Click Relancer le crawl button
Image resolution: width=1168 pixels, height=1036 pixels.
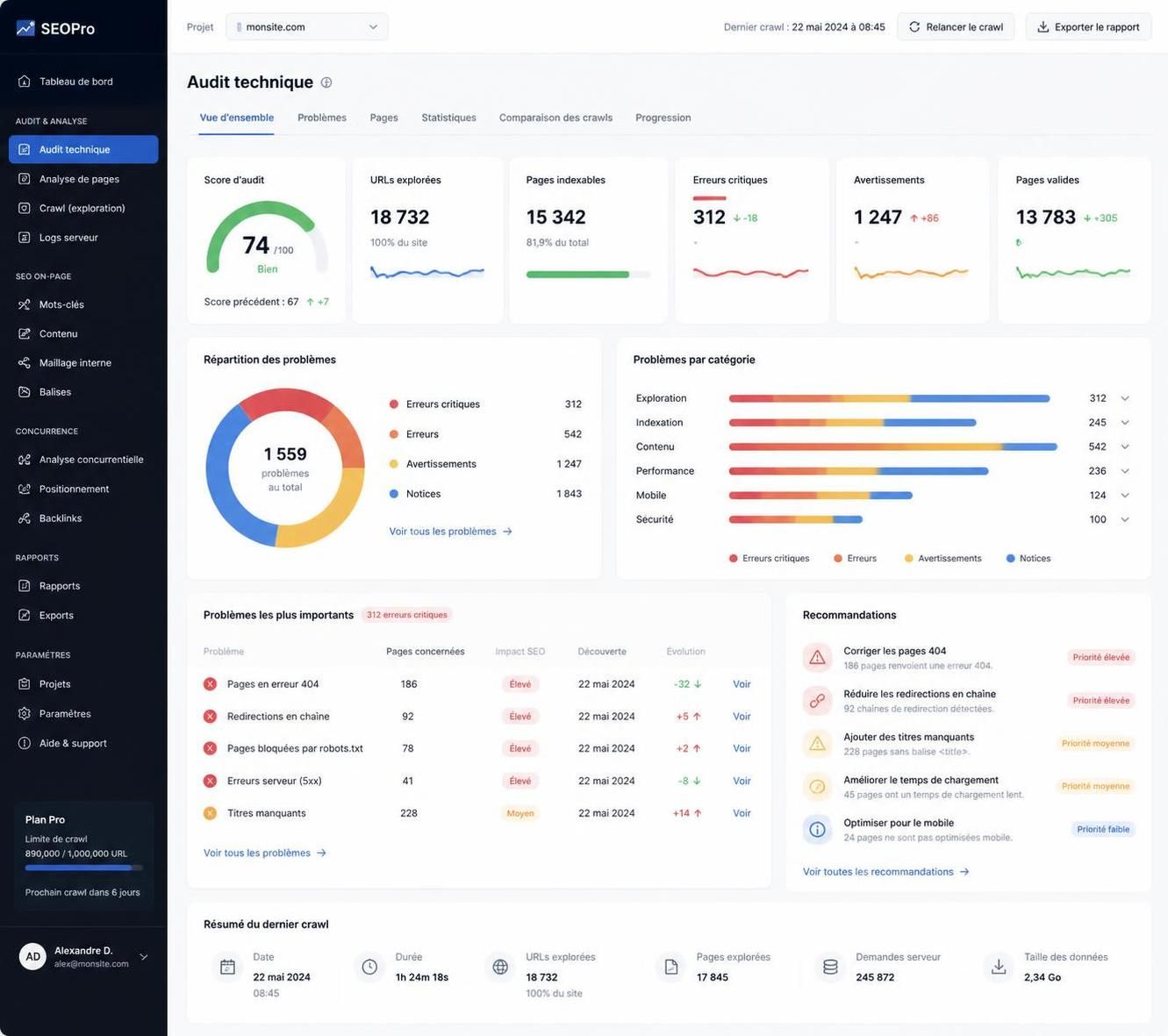tap(956, 27)
